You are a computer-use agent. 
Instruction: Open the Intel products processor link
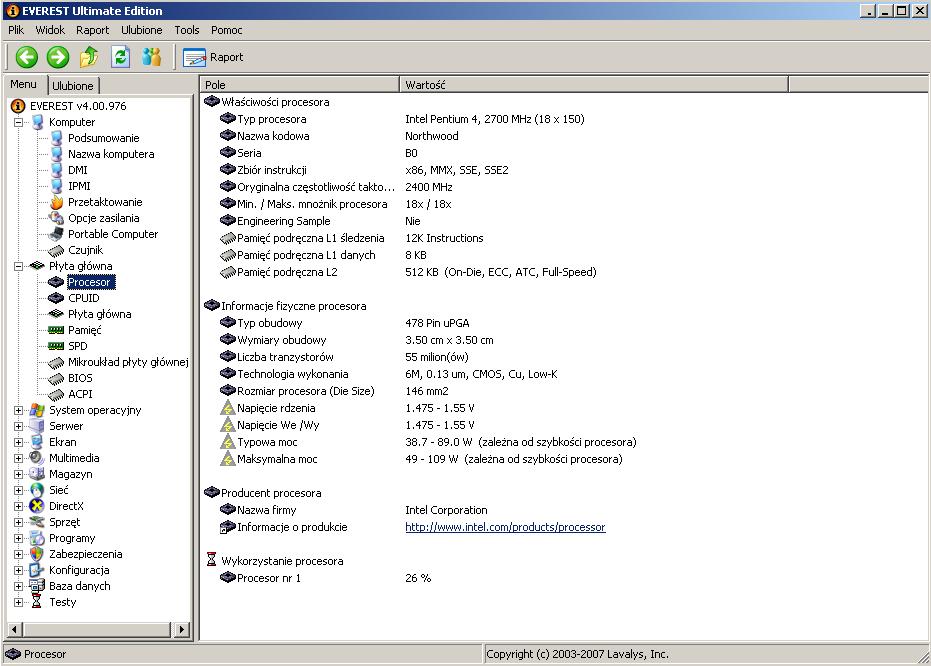coord(505,527)
